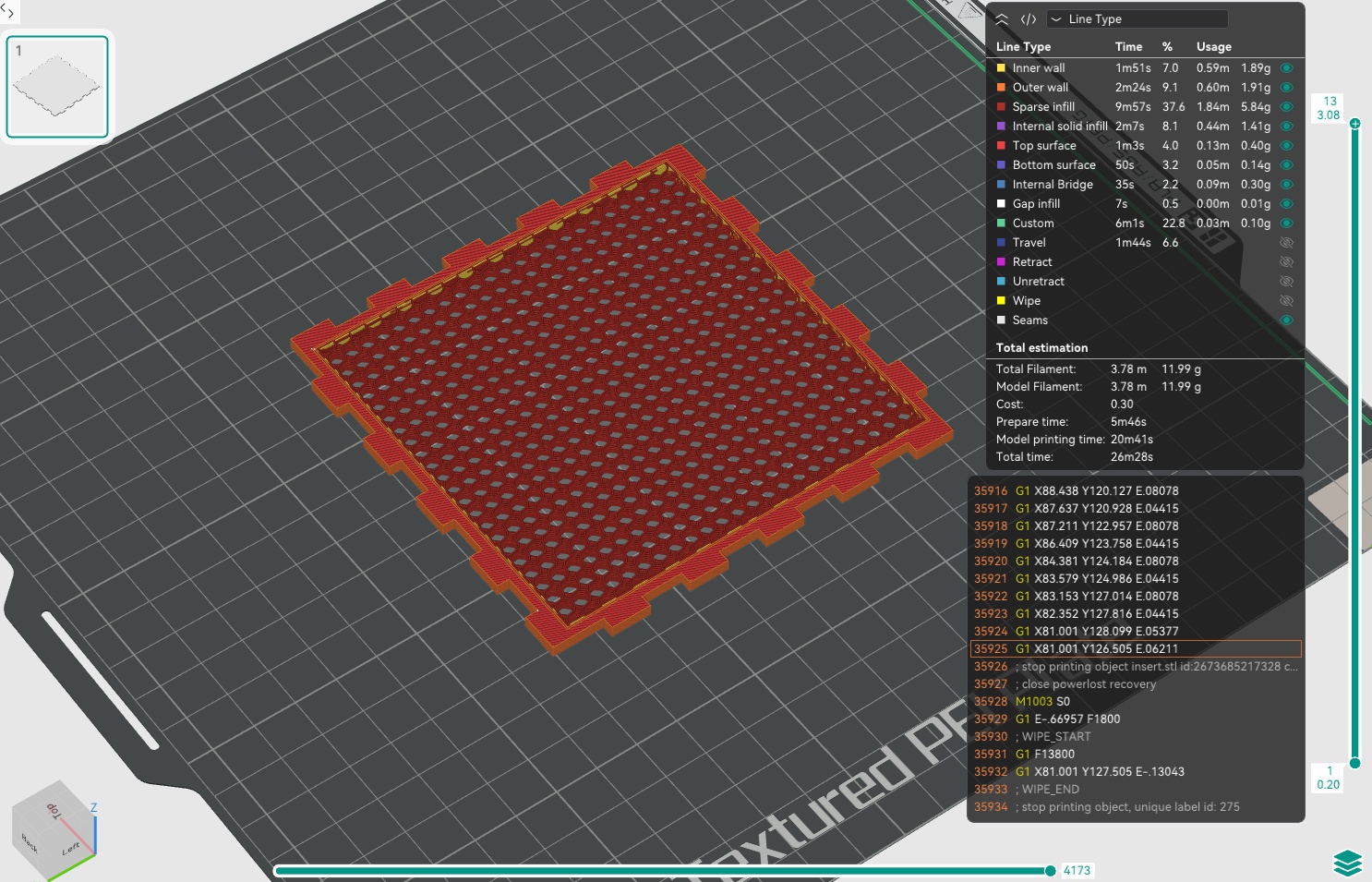Select plate 1 thumbnail

pos(57,87)
